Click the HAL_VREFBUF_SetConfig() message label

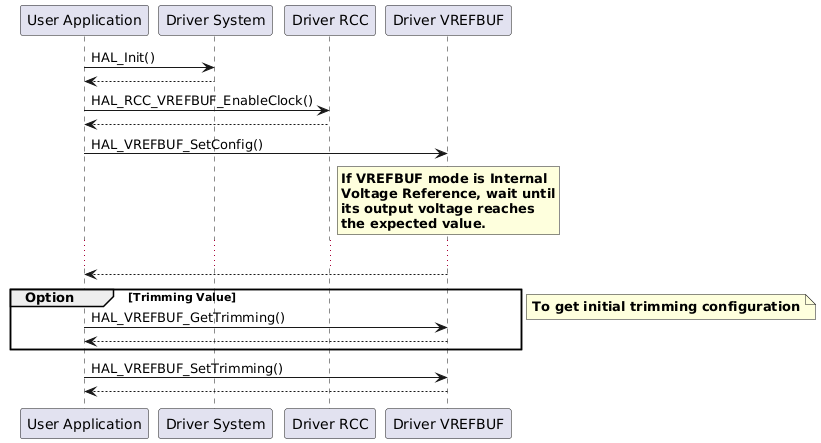[177, 145]
